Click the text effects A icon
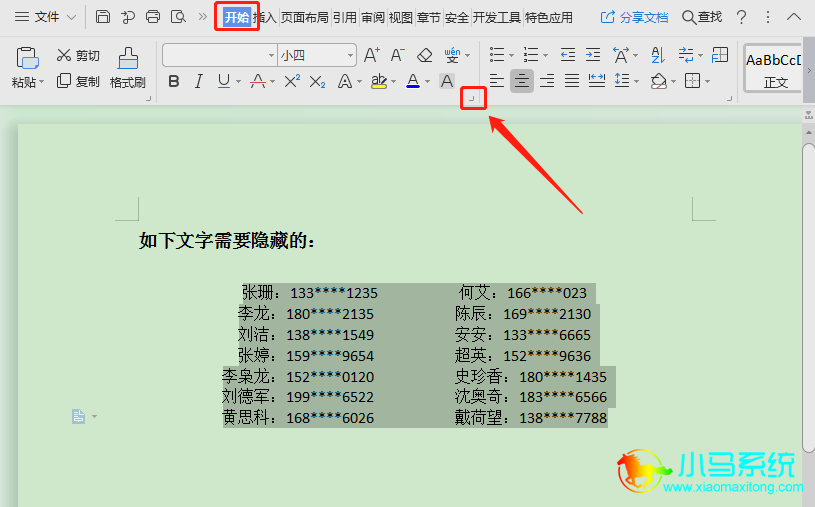Viewport: 815px width, 507px height. click(345, 81)
